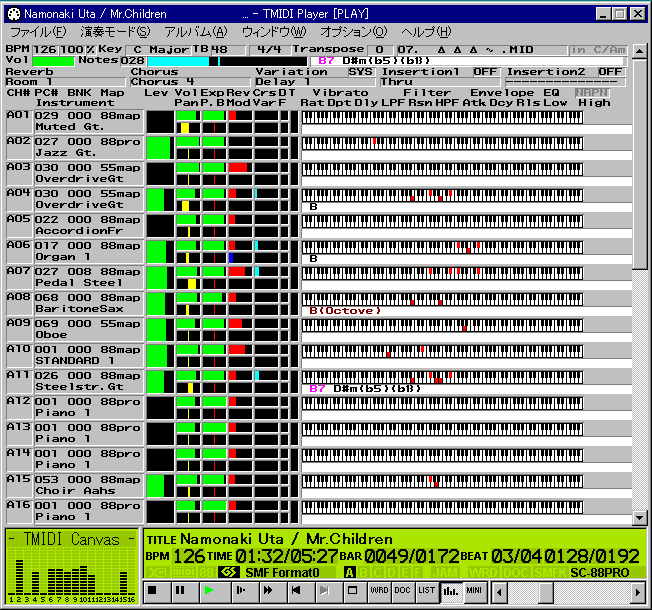Click the 'in C/Am' indicator
652x610 pixels.
(598, 50)
